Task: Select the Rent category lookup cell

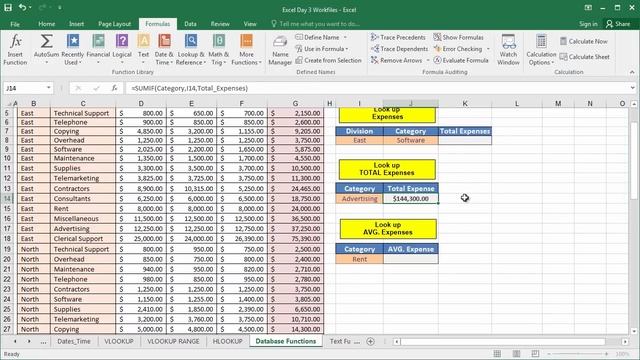Action: coord(360,259)
